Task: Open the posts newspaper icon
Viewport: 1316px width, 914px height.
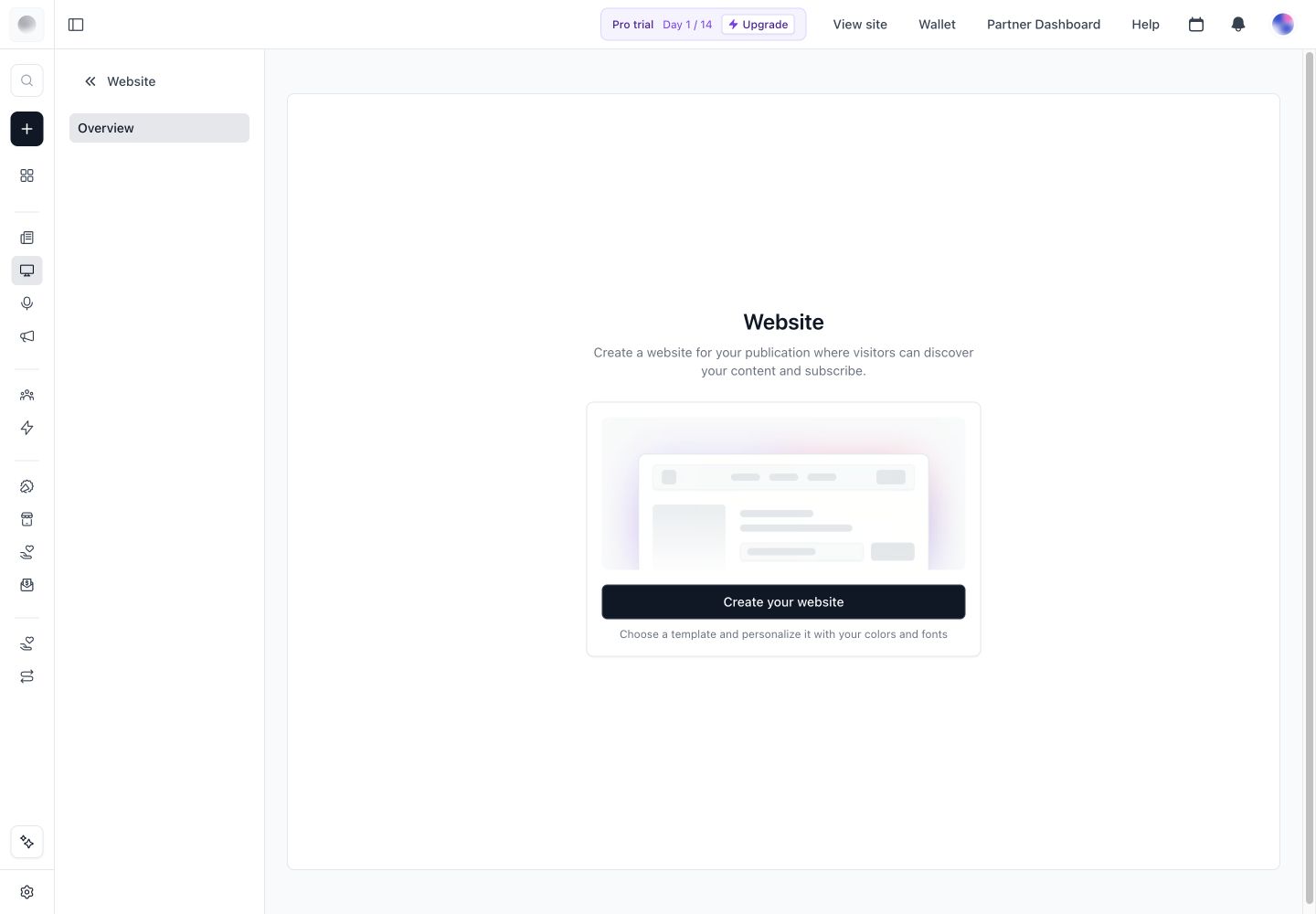Action: point(27,238)
